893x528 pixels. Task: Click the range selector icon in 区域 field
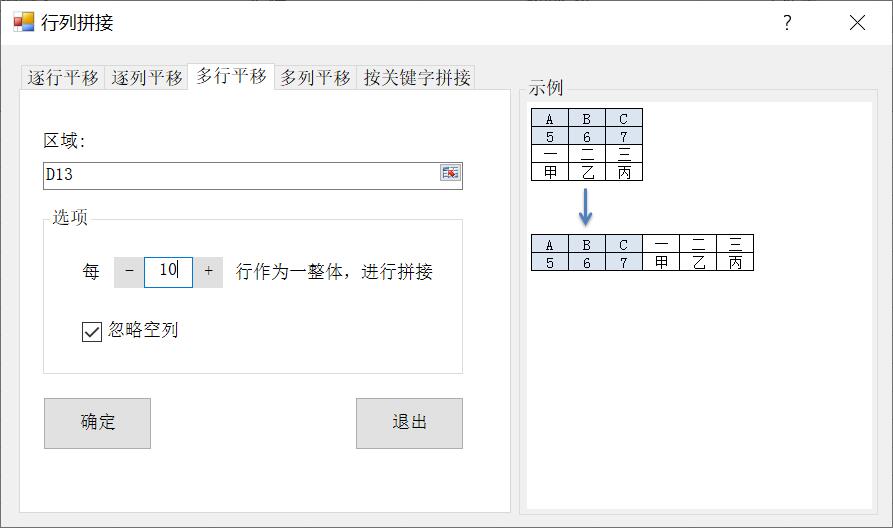[450, 173]
